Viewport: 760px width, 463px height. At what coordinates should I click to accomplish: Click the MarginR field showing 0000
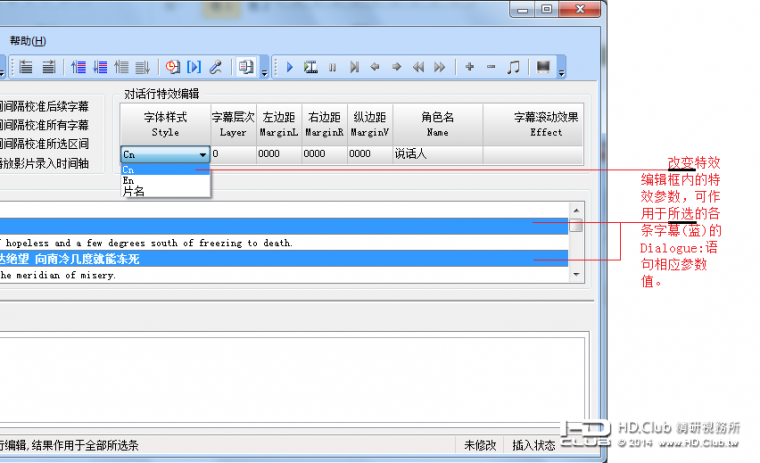(x=324, y=154)
